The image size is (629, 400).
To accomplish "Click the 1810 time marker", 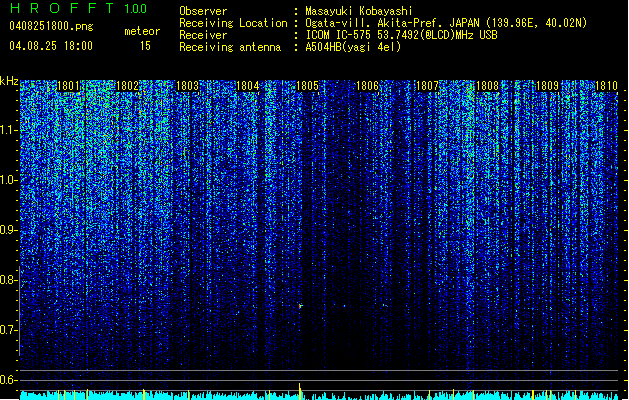I will coord(606,86).
